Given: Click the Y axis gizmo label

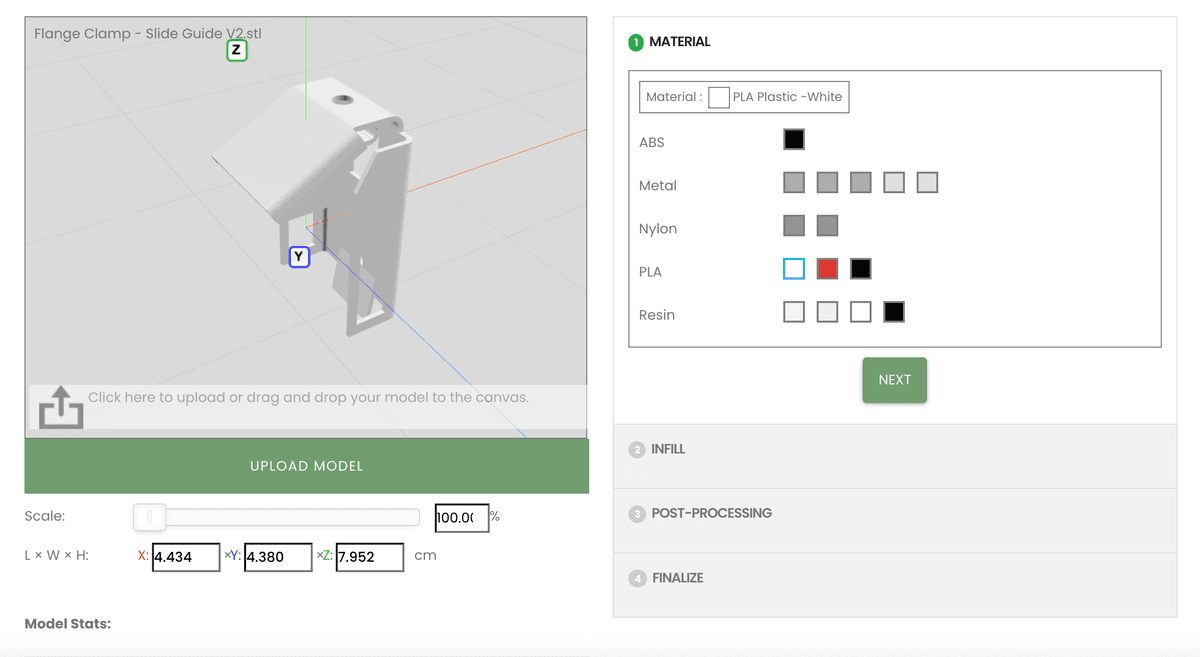Looking at the screenshot, I should tap(298, 257).
